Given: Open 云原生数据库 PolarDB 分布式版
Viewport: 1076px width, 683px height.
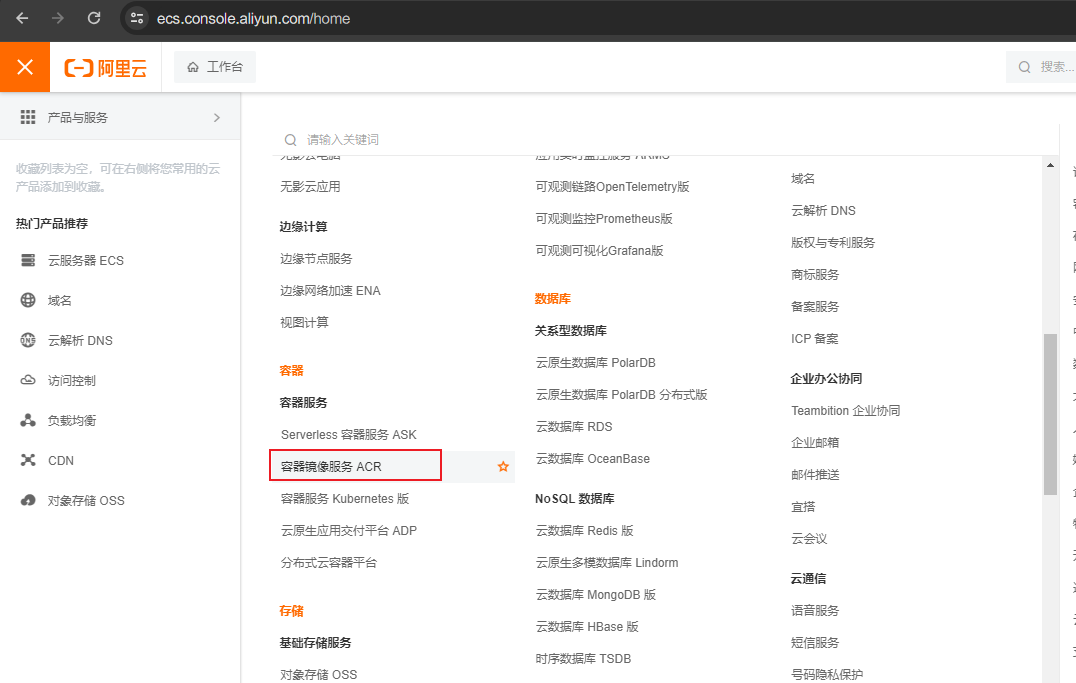Looking at the screenshot, I should coord(621,395).
